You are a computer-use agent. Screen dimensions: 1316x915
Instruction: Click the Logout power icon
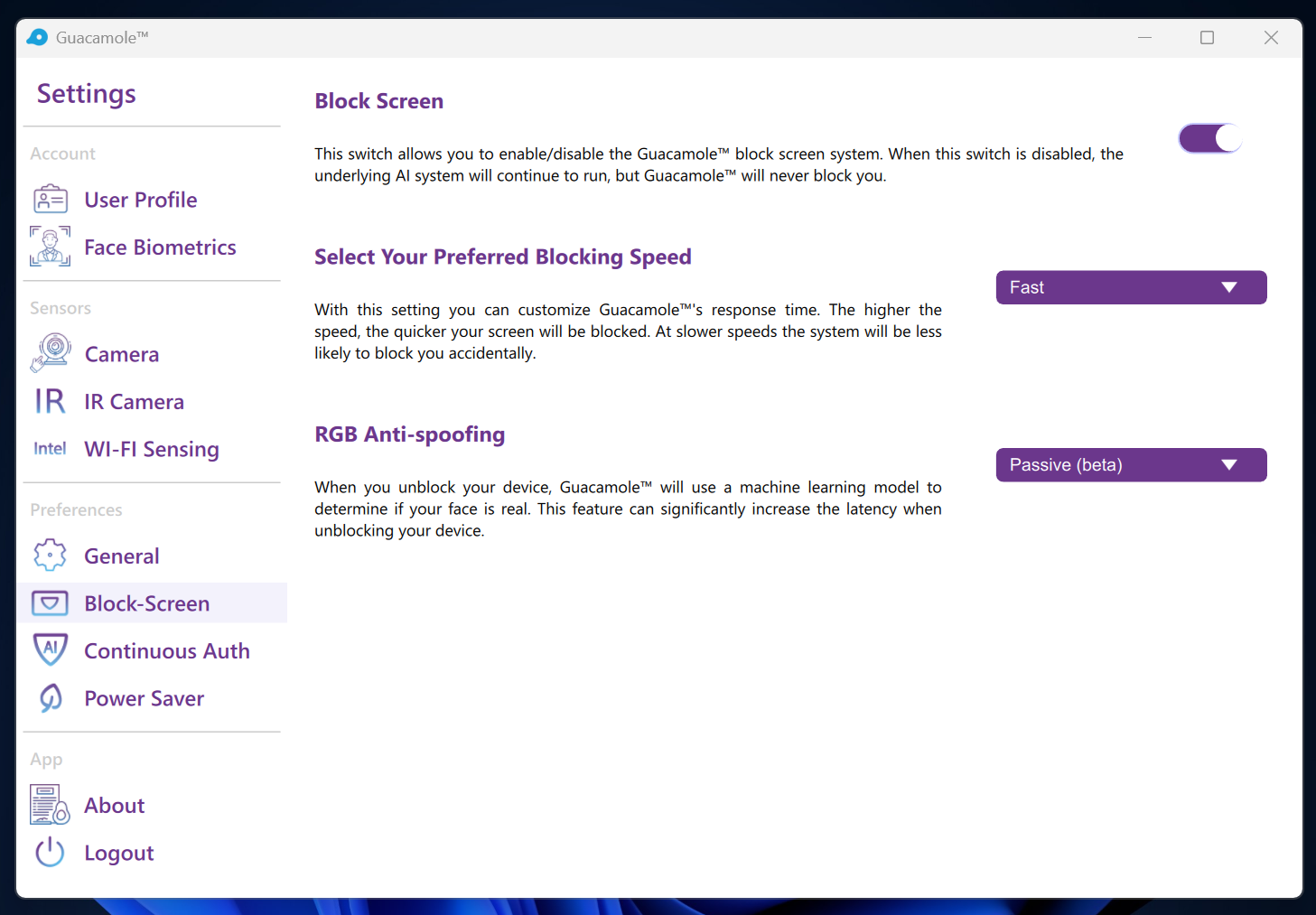tap(51, 853)
